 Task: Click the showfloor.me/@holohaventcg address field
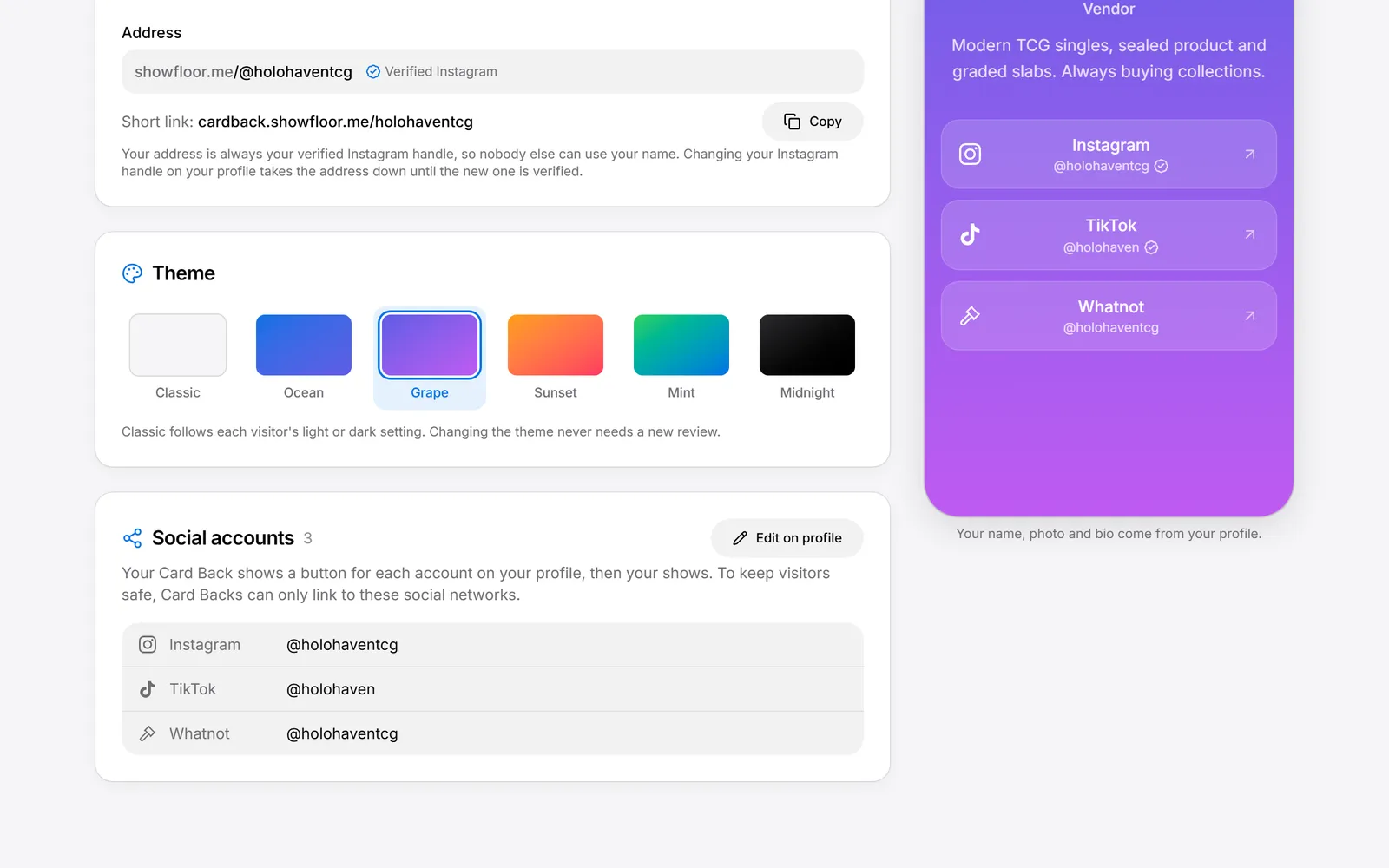[492, 72]
